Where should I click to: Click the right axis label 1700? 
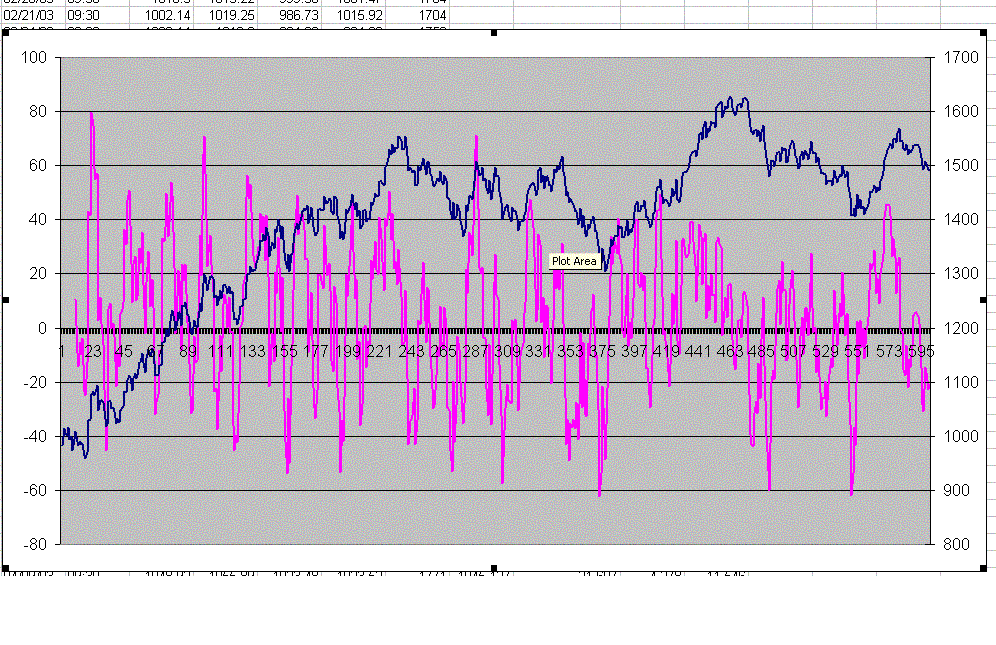(x=961, y=58)
